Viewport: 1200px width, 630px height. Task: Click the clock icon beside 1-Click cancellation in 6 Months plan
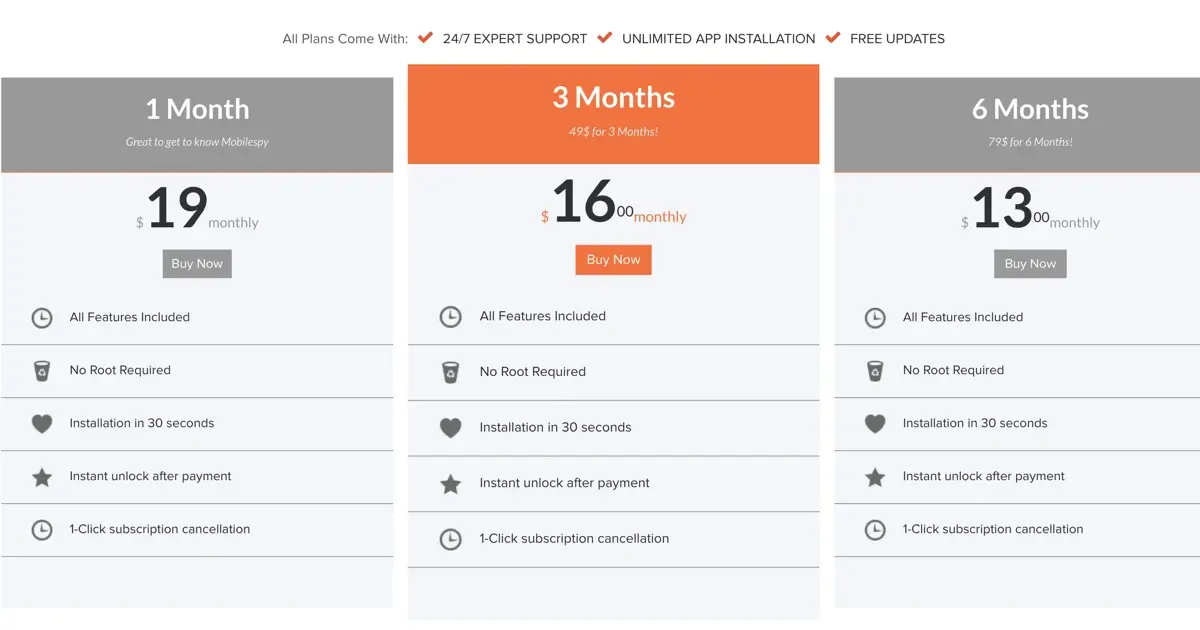coord(875,530)
